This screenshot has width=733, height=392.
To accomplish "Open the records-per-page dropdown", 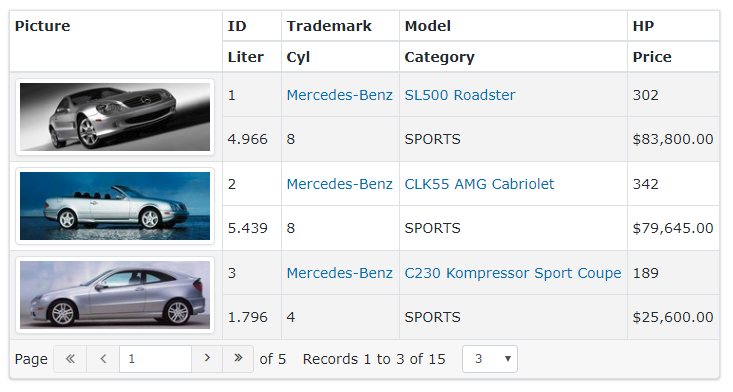I will 489,359.
